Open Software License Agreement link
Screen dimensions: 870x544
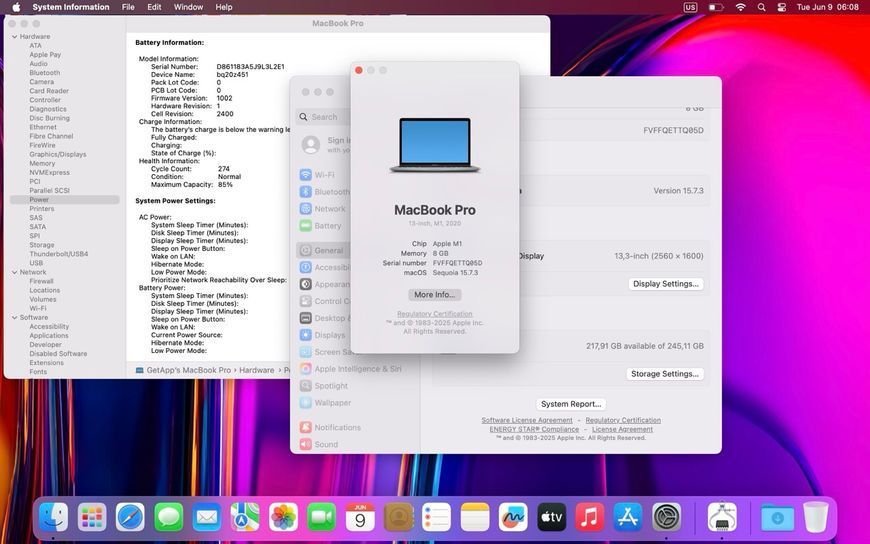coord(527,420)
